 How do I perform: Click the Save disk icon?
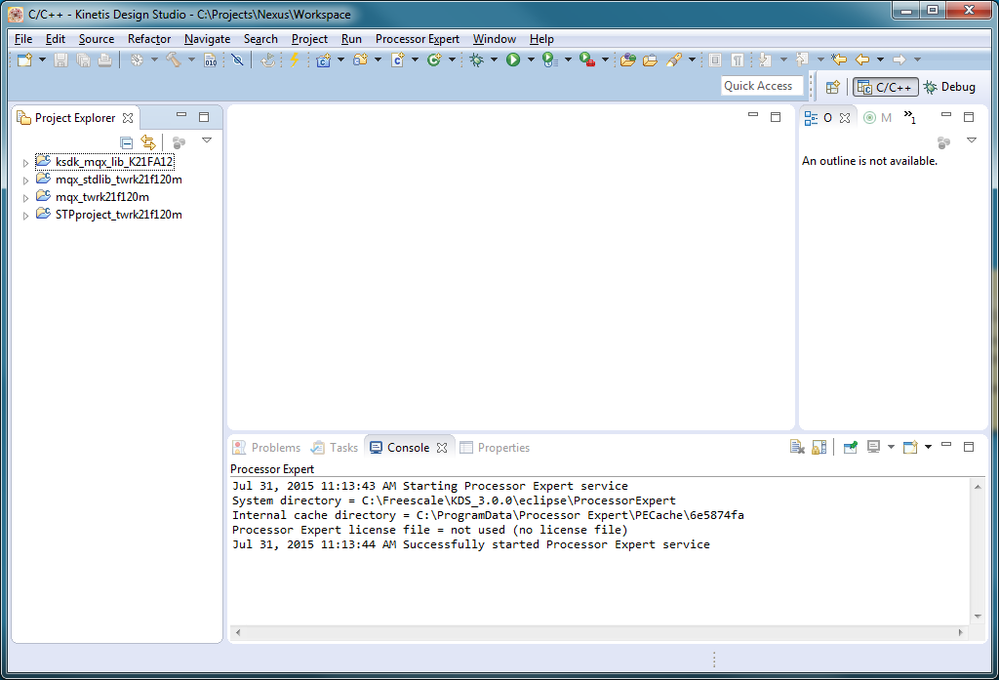pos(61,60)
